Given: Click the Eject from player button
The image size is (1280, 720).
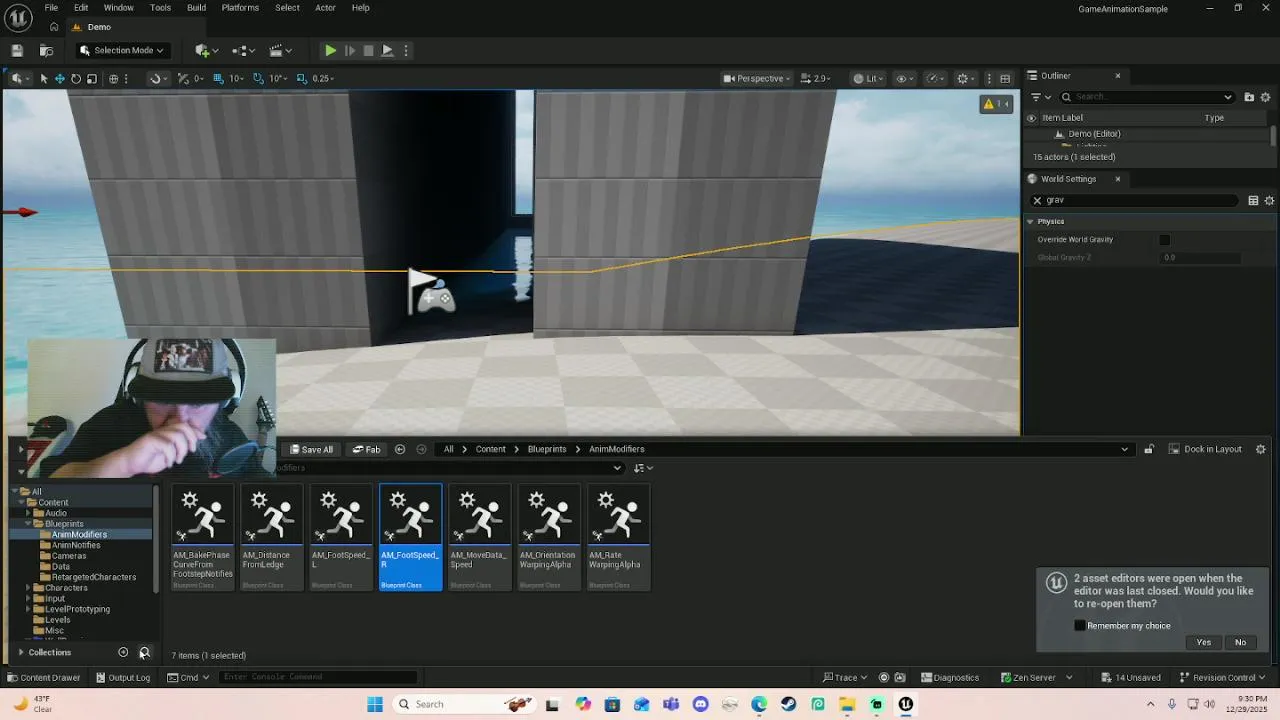Looking at the screenshot, I should click(x=387, y=50).
